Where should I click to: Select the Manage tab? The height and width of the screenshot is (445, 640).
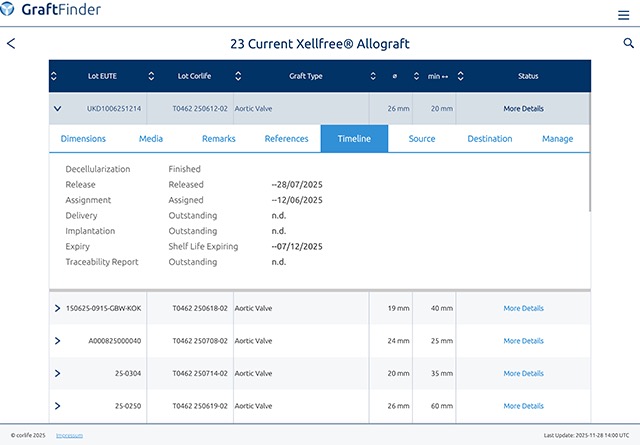click(x=557, y=139)
